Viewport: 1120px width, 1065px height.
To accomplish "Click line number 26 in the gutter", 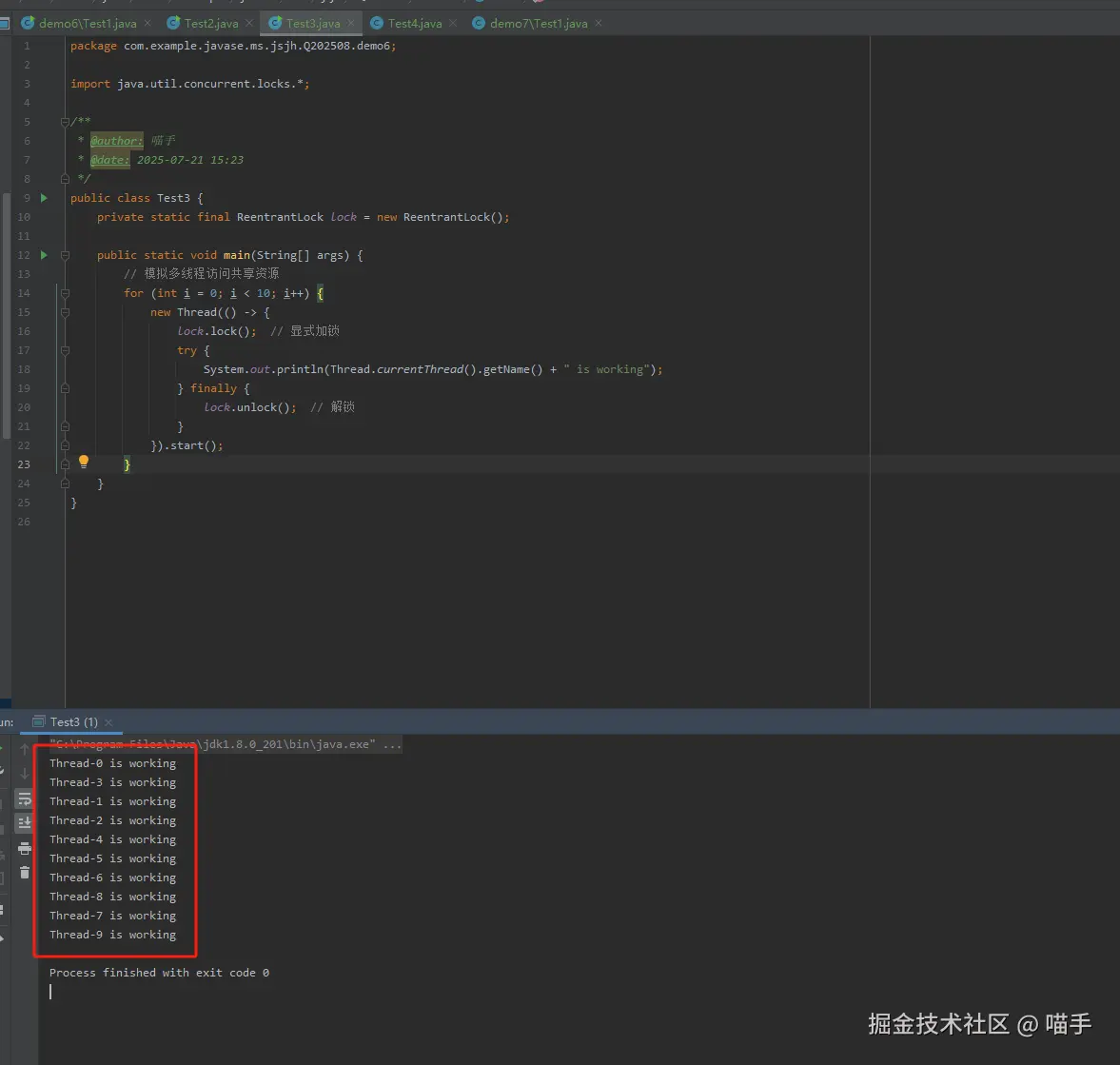I will tap(24, 522).
